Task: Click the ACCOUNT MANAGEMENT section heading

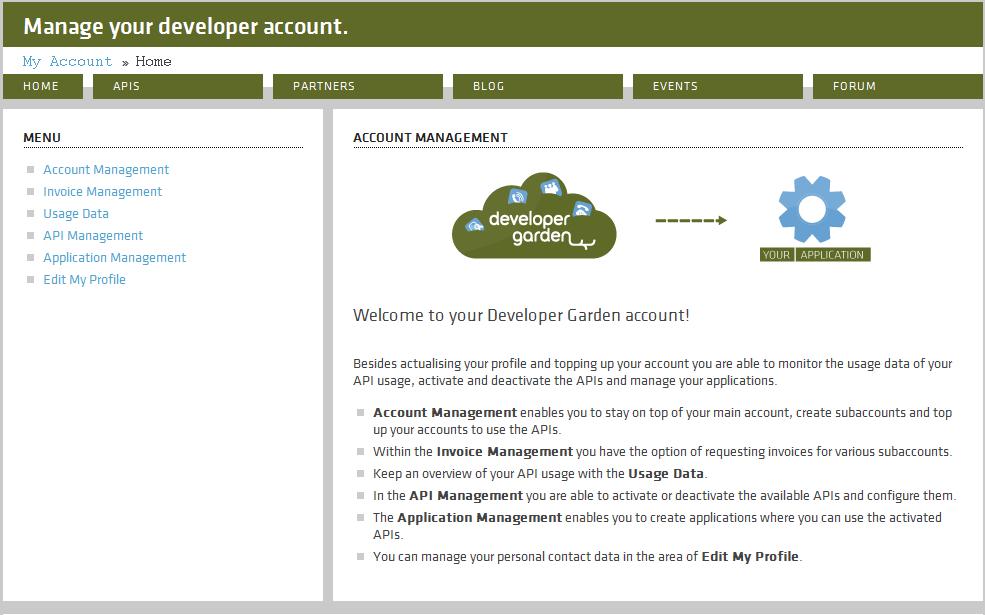Action: click(x=430, y=138)
